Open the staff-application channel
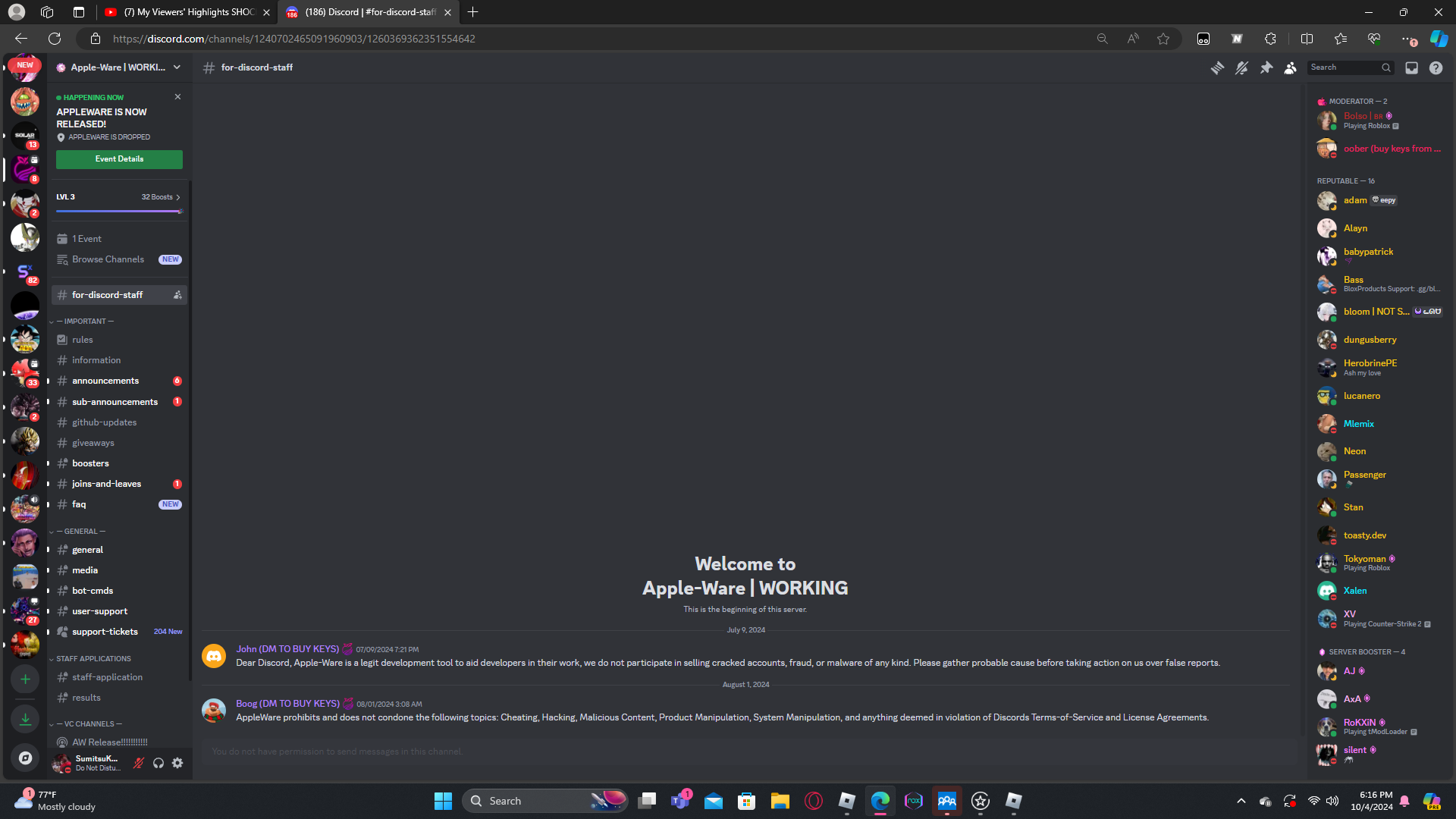This screenshot has height=819, width=1456. [x=119, y=677]
